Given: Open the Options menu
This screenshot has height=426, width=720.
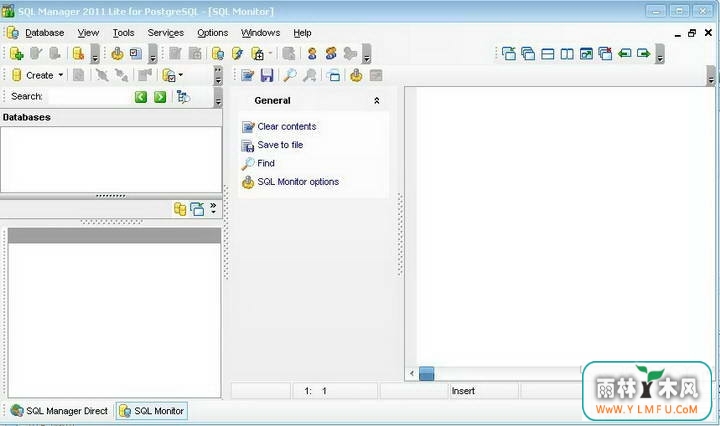Looking at the screenshot, I should (x=213, y=33).
